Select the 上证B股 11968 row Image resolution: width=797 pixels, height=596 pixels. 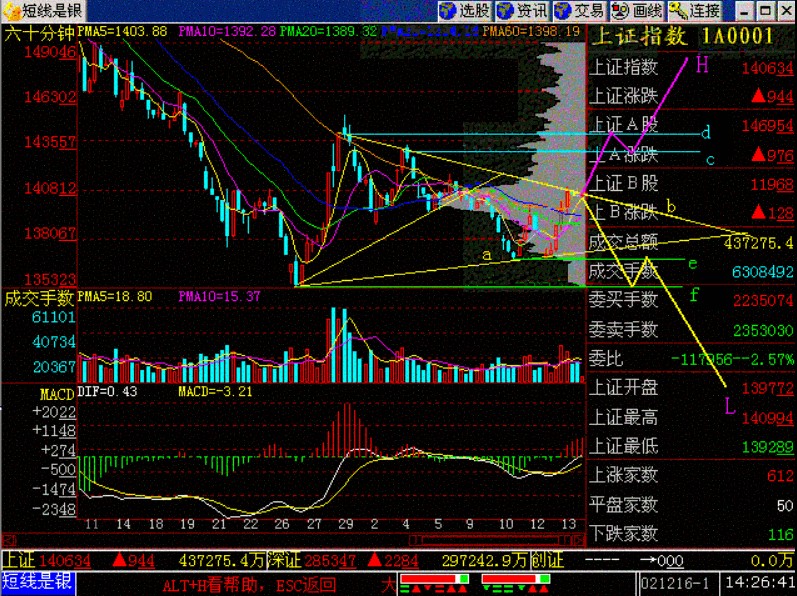point(691,183)
